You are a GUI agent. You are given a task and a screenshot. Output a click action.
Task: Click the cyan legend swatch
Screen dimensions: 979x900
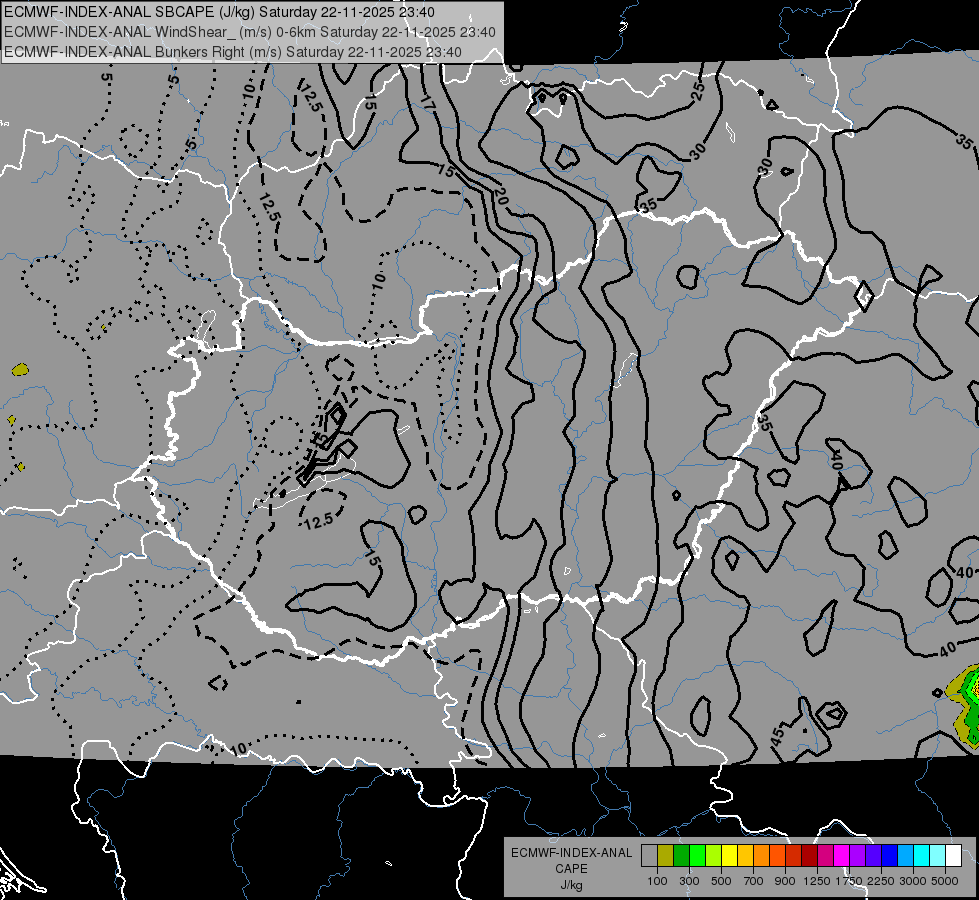(922, 856)
